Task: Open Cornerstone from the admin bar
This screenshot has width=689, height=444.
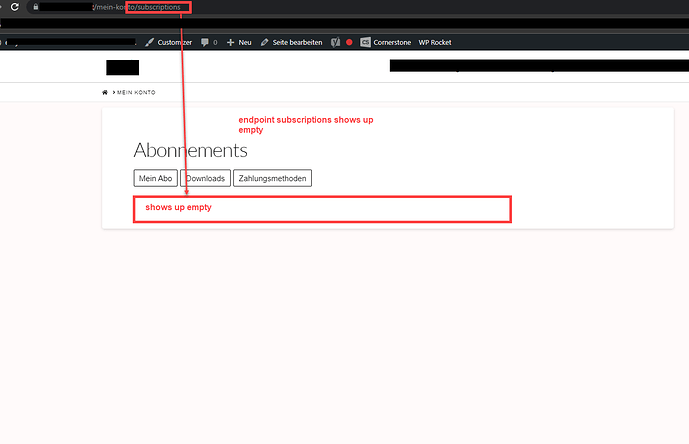Action: point(387,42)
